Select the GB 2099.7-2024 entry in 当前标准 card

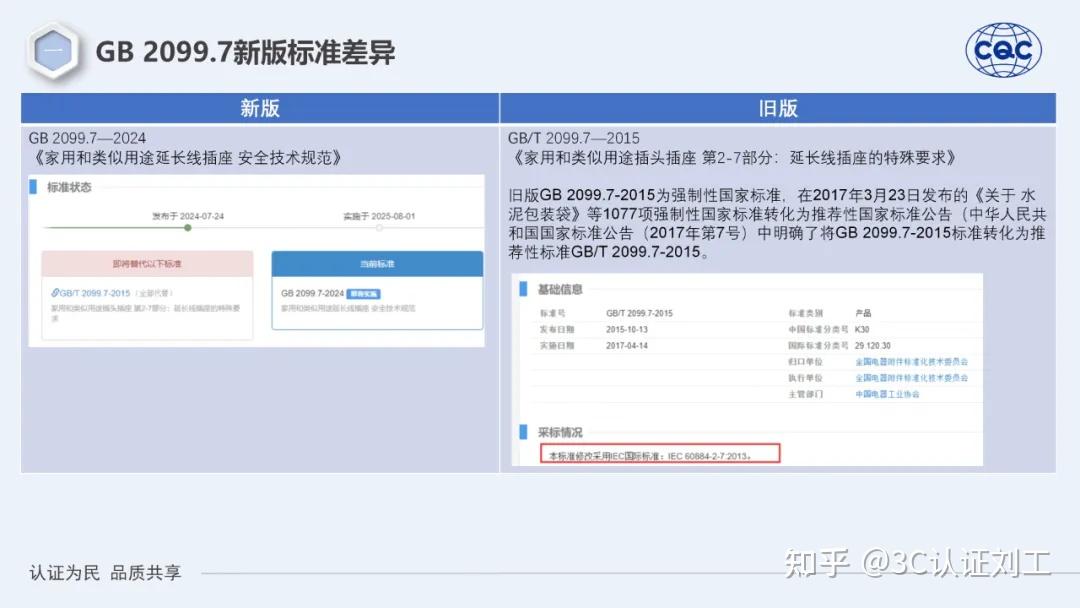point(311,293)
